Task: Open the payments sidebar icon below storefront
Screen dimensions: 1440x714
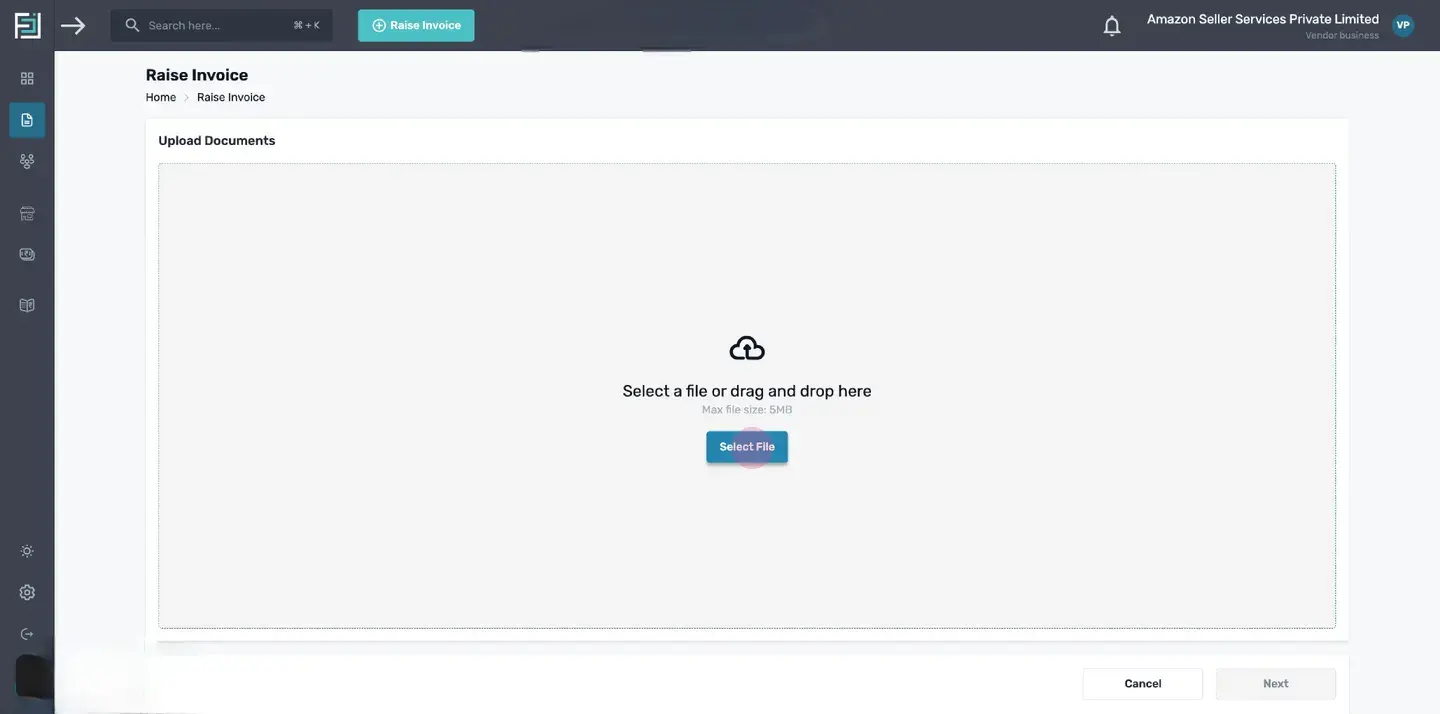Action: click(x=27, y=254)
